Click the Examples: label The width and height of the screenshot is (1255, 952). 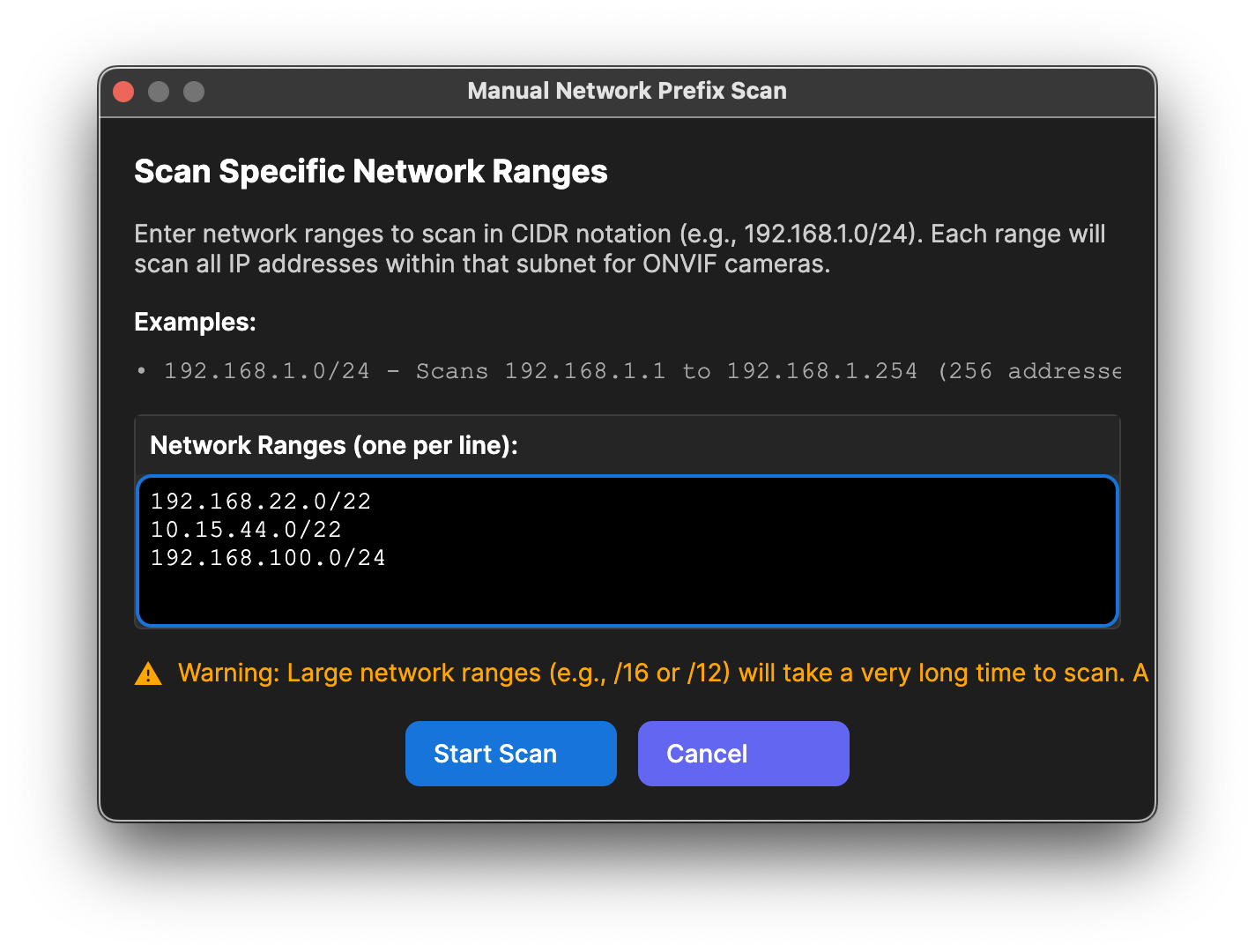(x=195, y=323)
